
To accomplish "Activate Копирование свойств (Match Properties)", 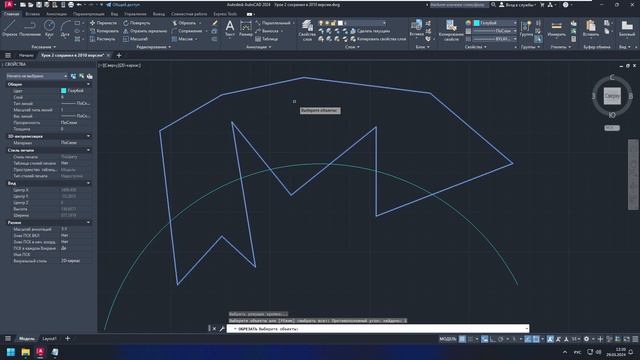I will 451,30.
